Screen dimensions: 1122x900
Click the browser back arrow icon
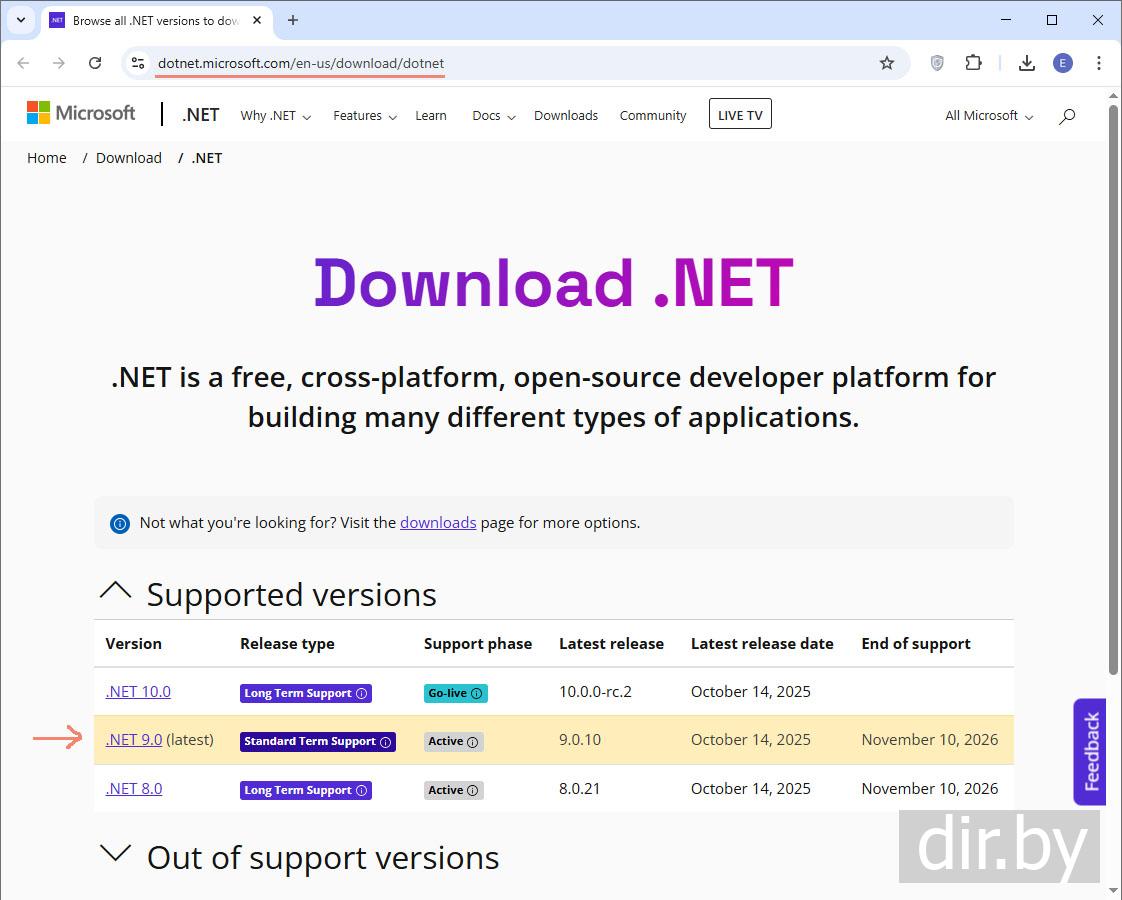pyautogui.click(x=23, y=63)
